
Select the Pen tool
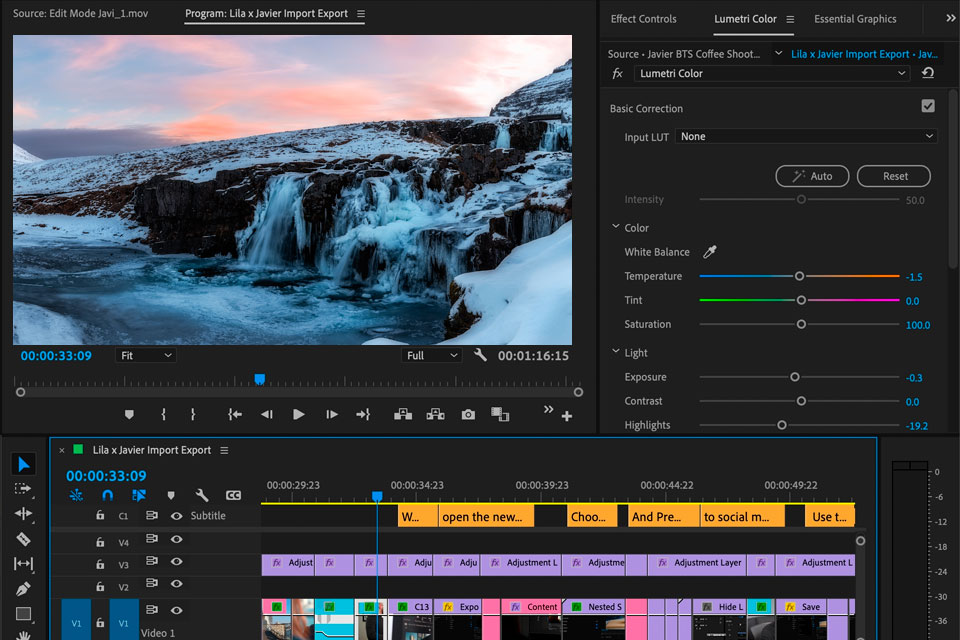pyautogui.click(x=23, y=589)
